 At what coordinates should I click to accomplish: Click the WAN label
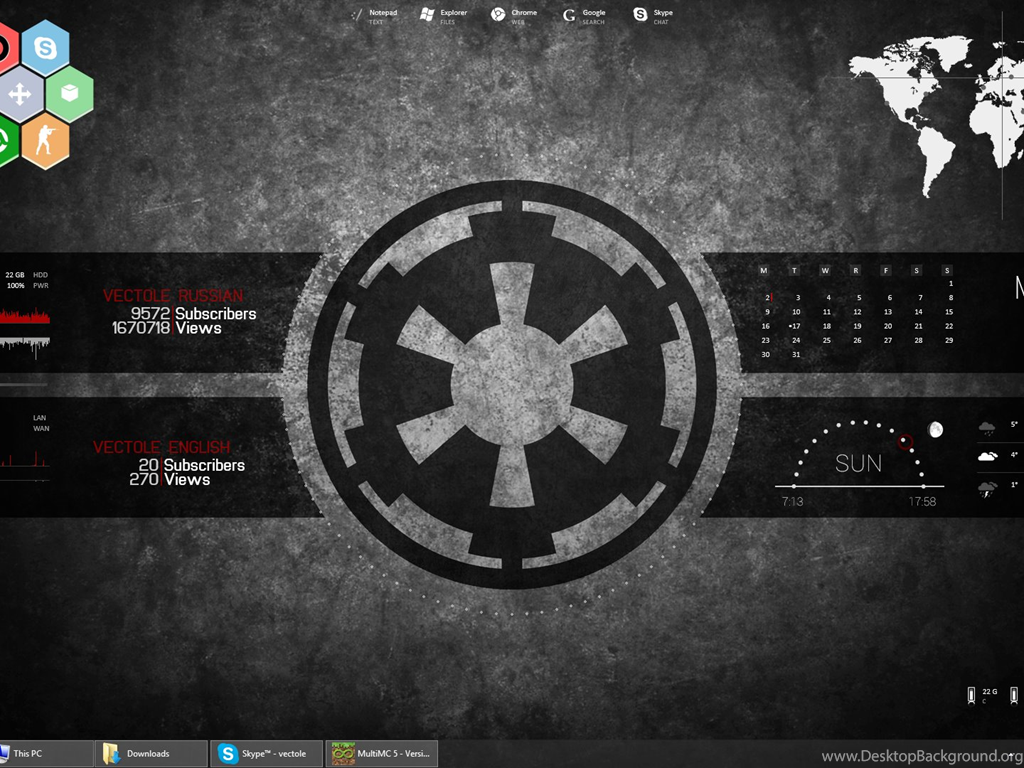[x=41, y=429]
